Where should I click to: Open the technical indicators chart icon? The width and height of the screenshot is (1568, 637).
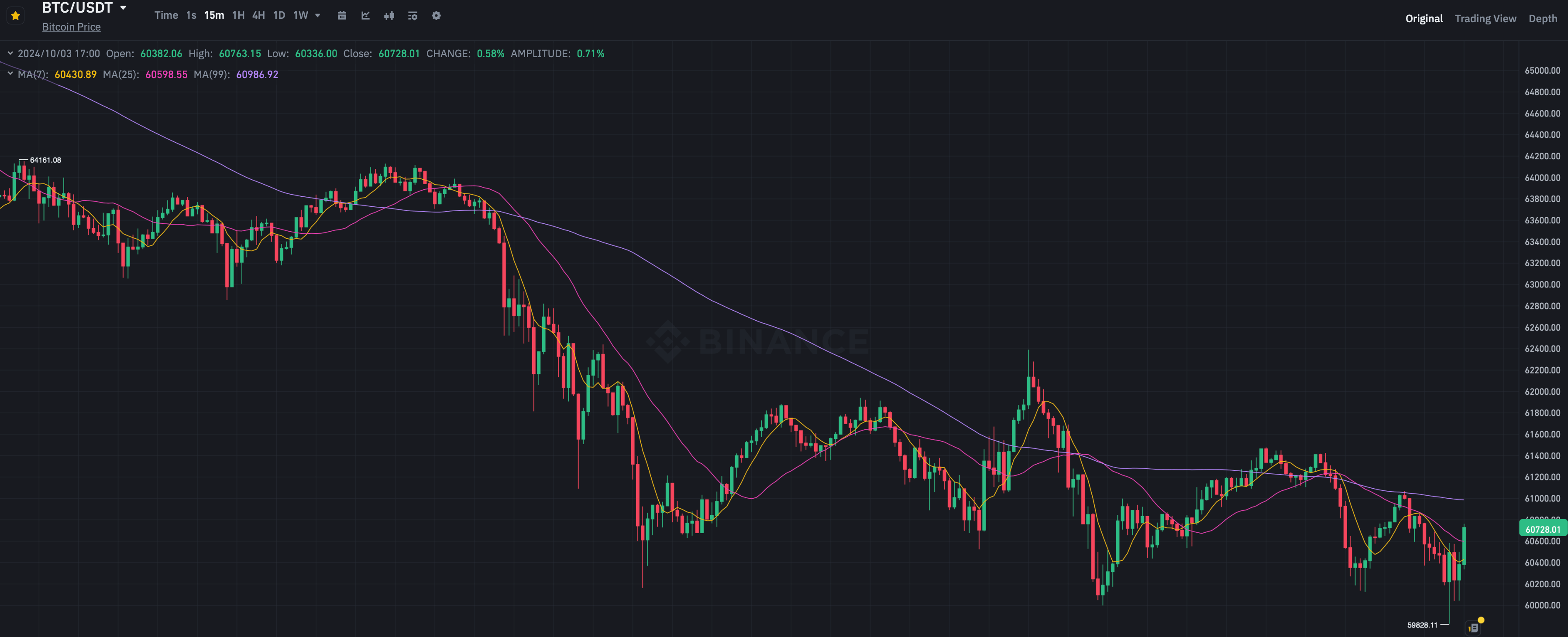click(365, 16)
